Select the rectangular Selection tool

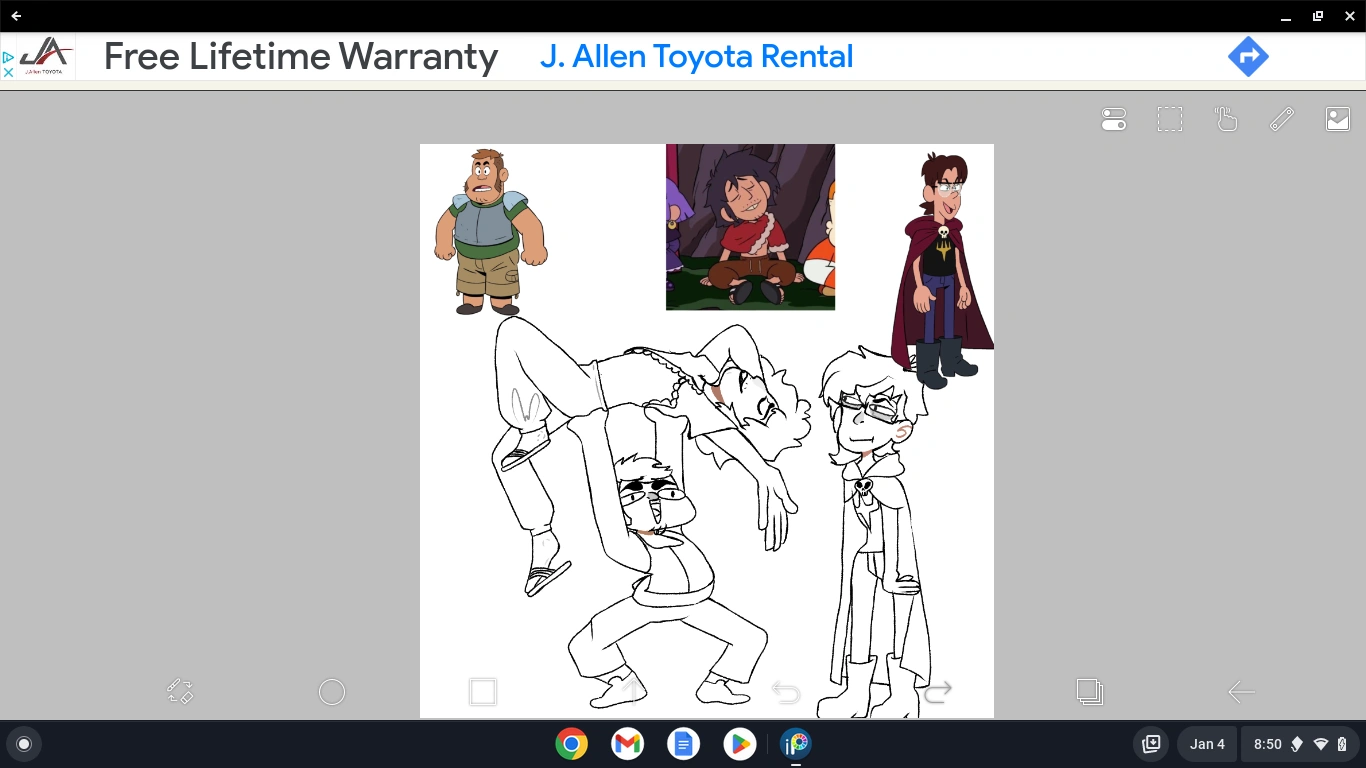point(1169,118)
